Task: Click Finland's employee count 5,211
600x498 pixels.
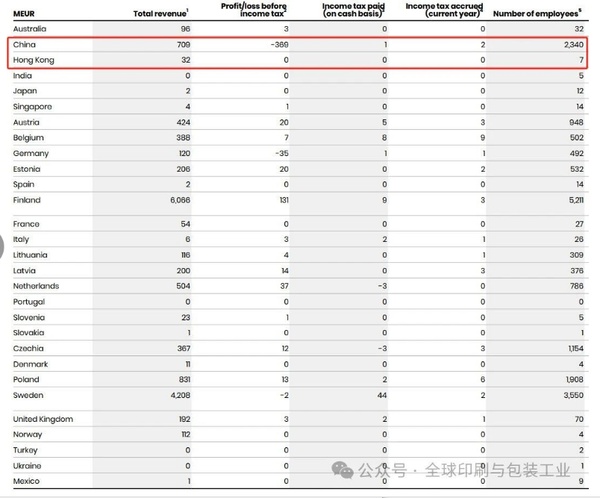Action: [x=576, y=200]
